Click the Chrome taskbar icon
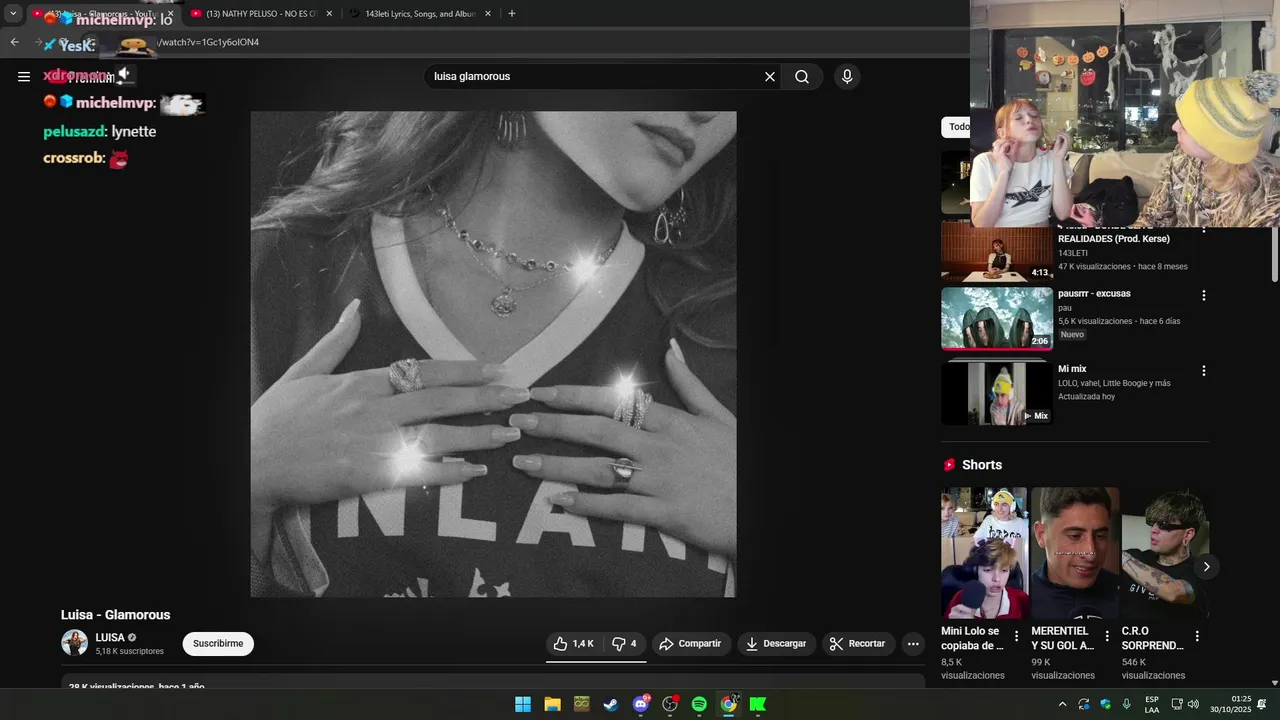 click(x=729, y=704)
